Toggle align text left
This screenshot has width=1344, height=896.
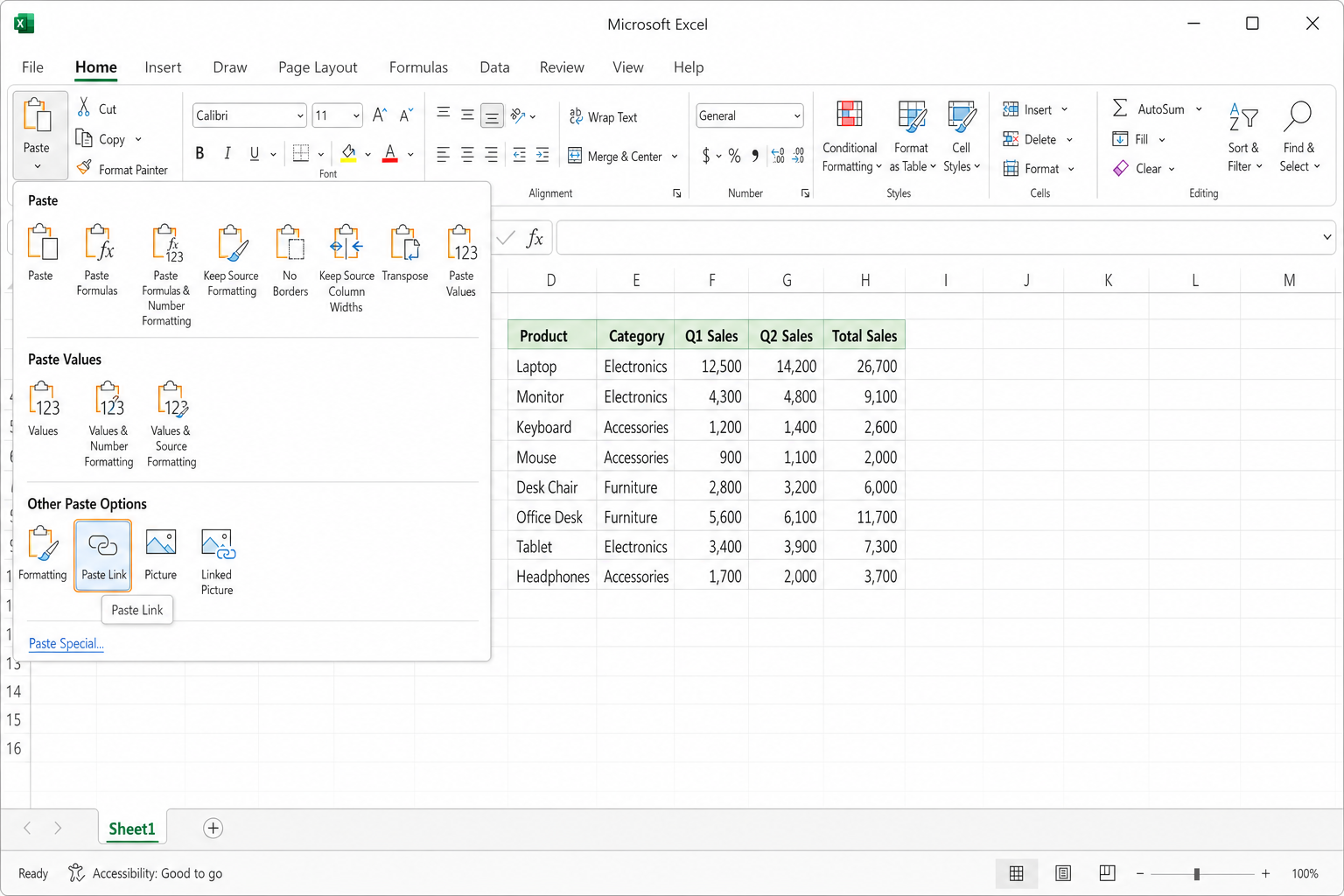(x=443, y=155)
